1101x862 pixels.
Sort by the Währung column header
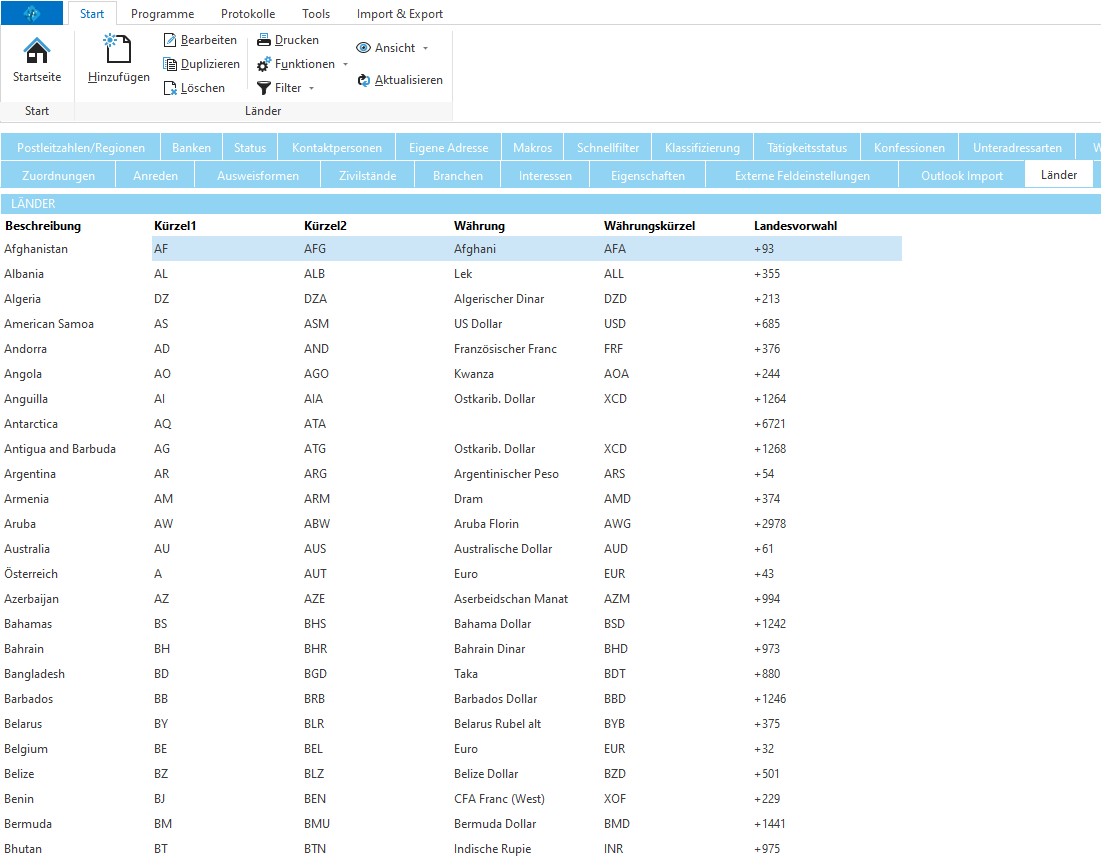pos(479,226)
